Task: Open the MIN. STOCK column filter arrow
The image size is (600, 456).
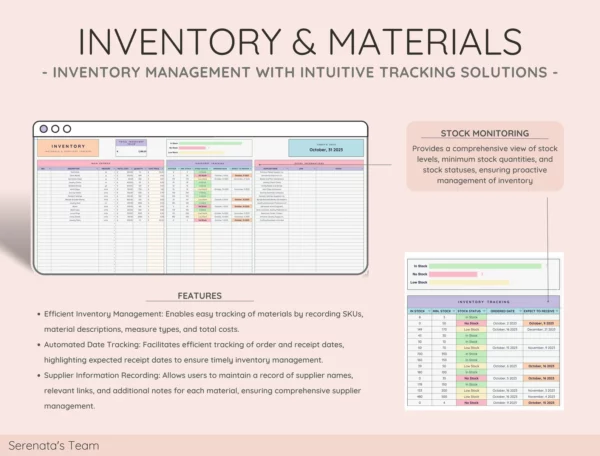Action: (x=454, y=311)
